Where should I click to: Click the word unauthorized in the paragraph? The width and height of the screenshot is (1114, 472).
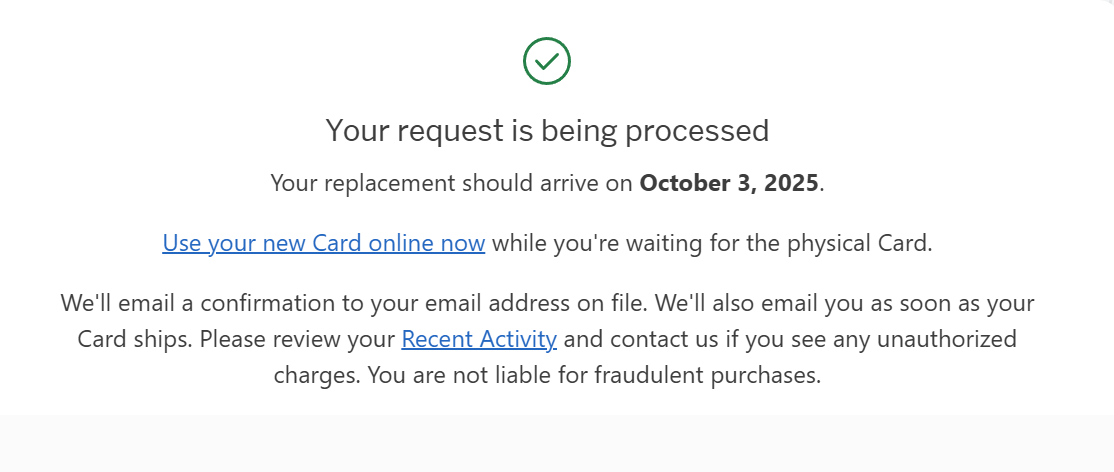[947, 338]
